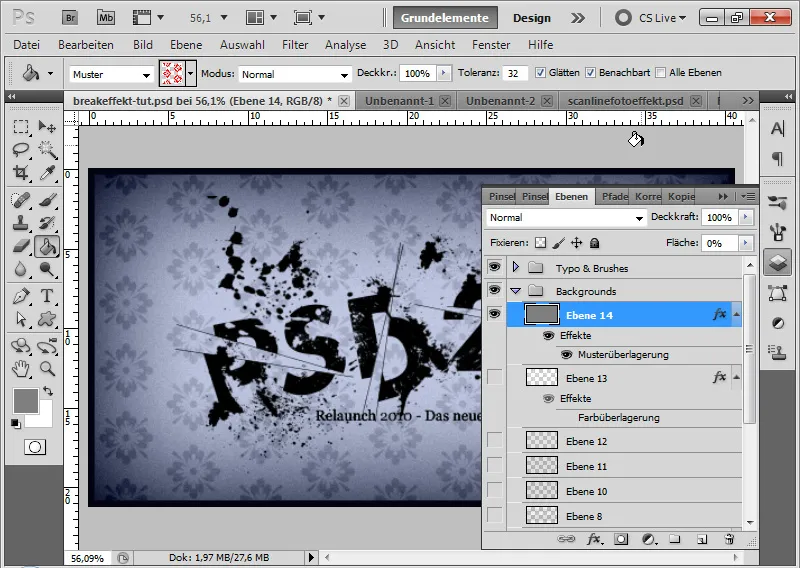Select the Eraser tool
800x568 pixels.
(x=21, y=246)
